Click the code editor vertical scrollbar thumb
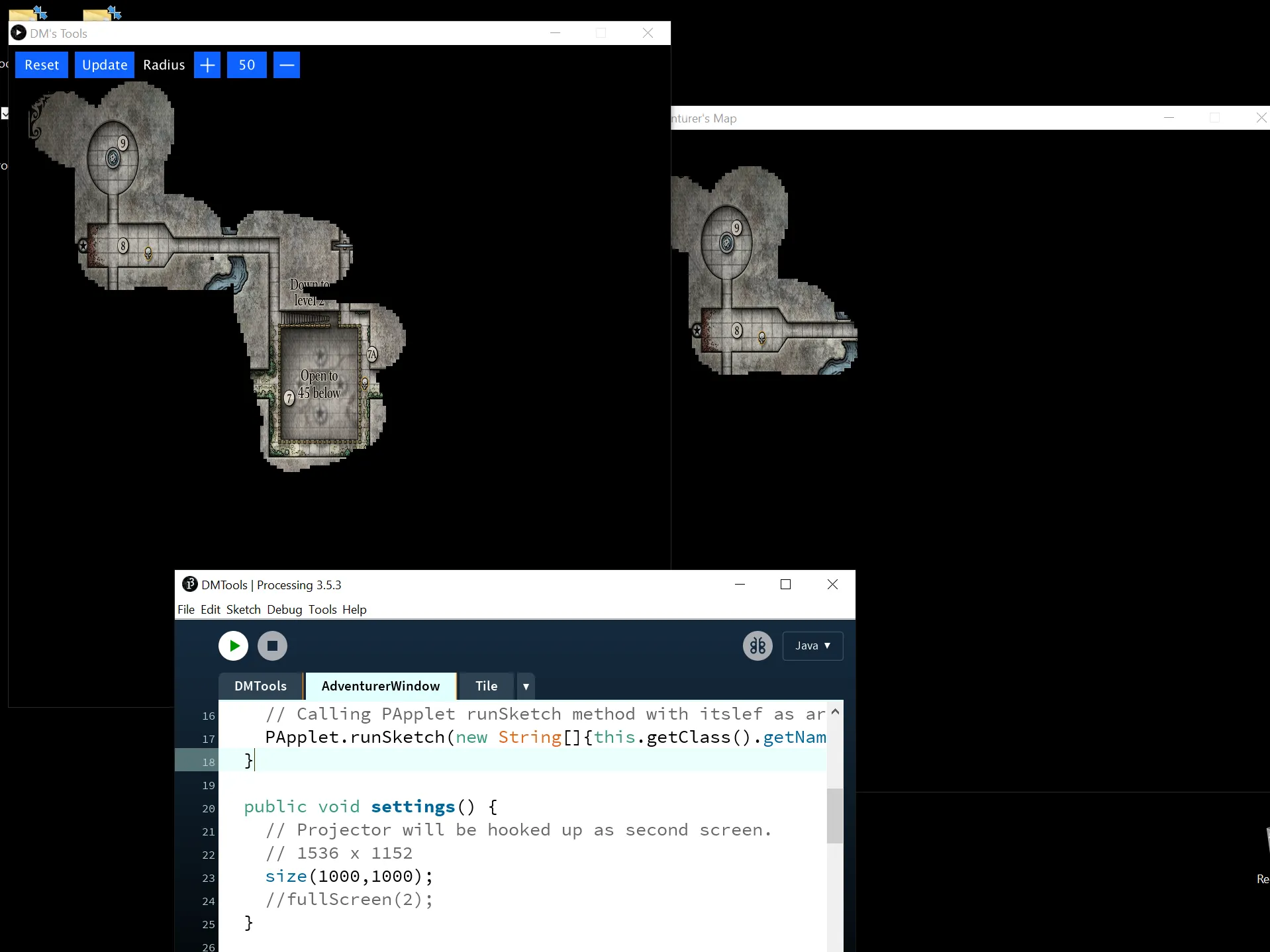 pyautogui.click(x=835, y=816)
